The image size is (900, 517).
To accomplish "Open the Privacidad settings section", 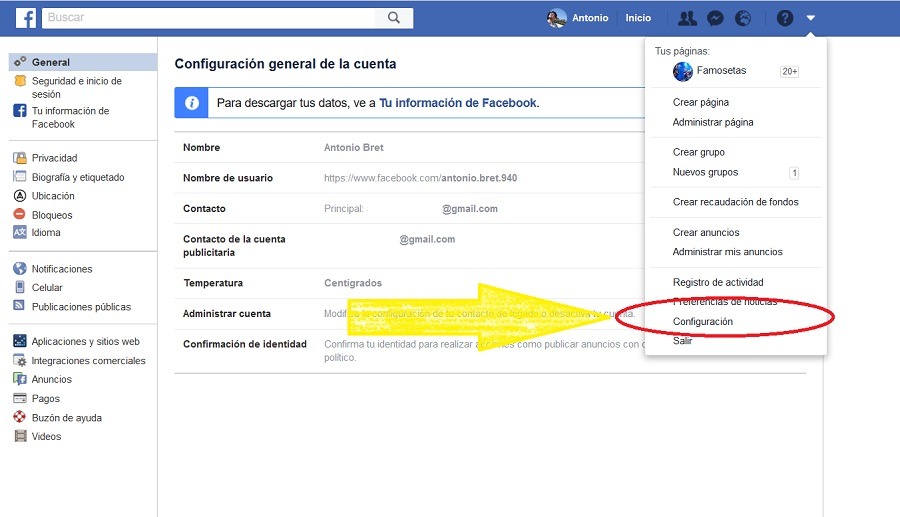I will (x=54, y=158).
